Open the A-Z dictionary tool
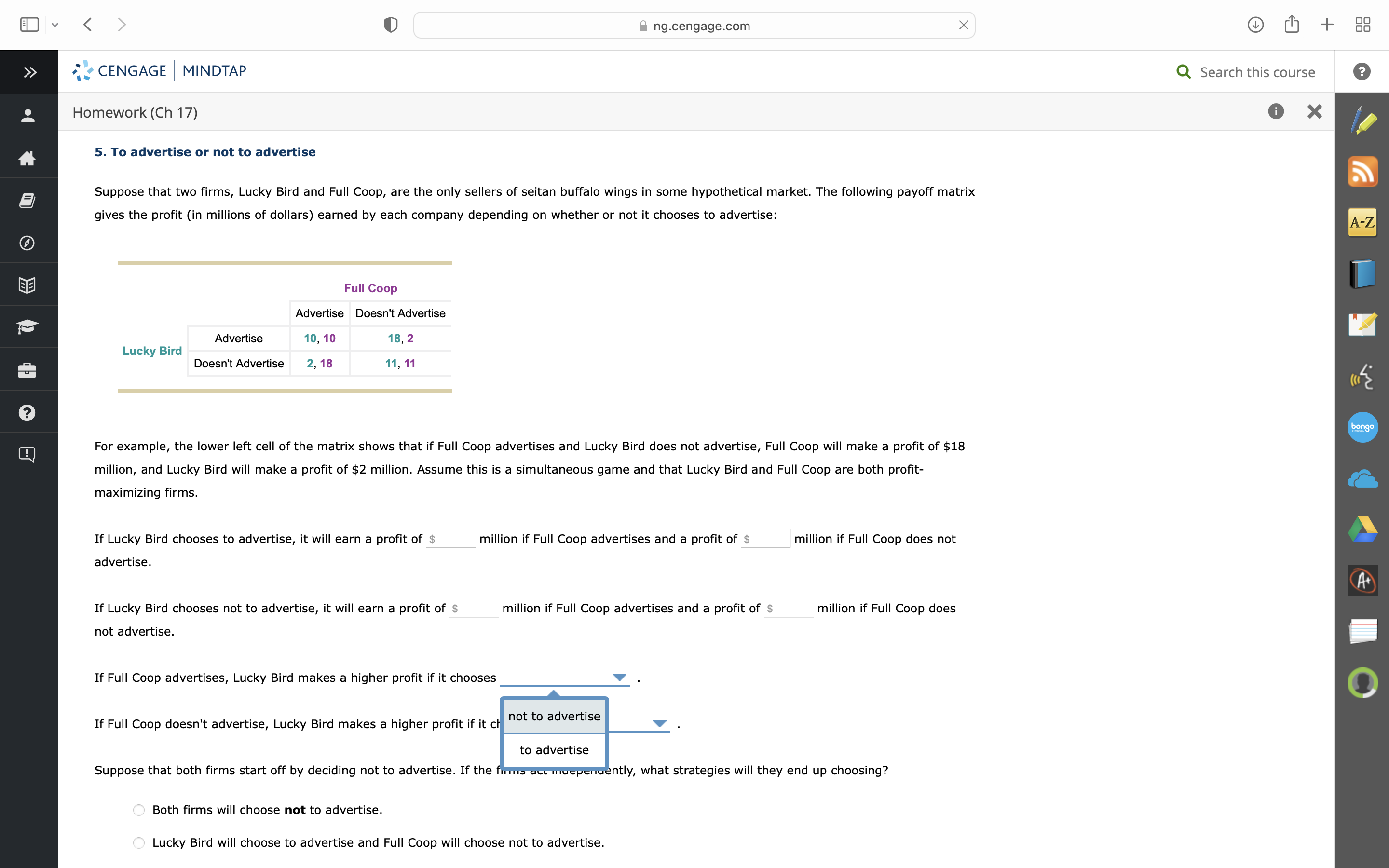 (1362, 222)
